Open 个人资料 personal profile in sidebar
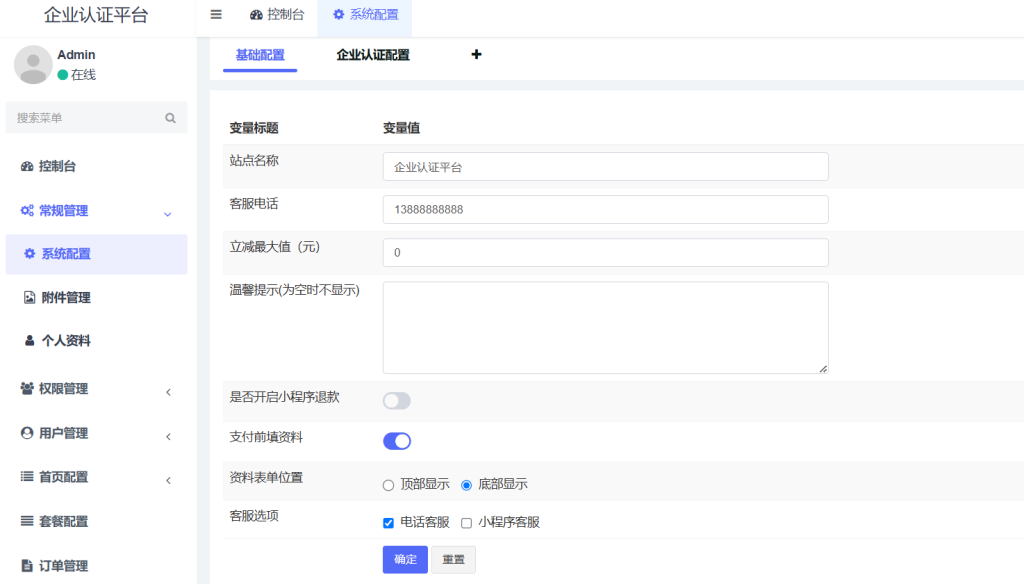Viewport: 1024px width, 584px height. (29, 340)
